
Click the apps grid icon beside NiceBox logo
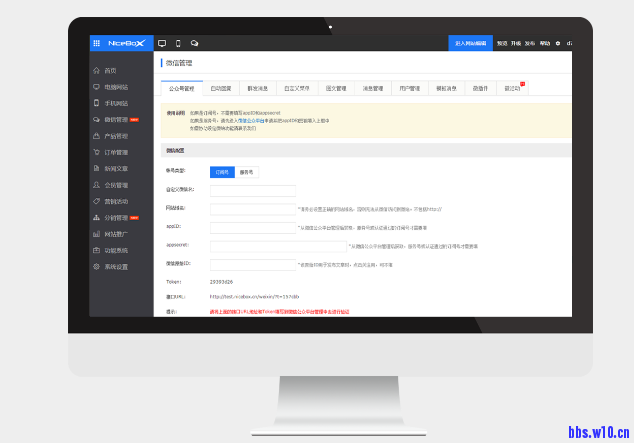tap(96, 43)
